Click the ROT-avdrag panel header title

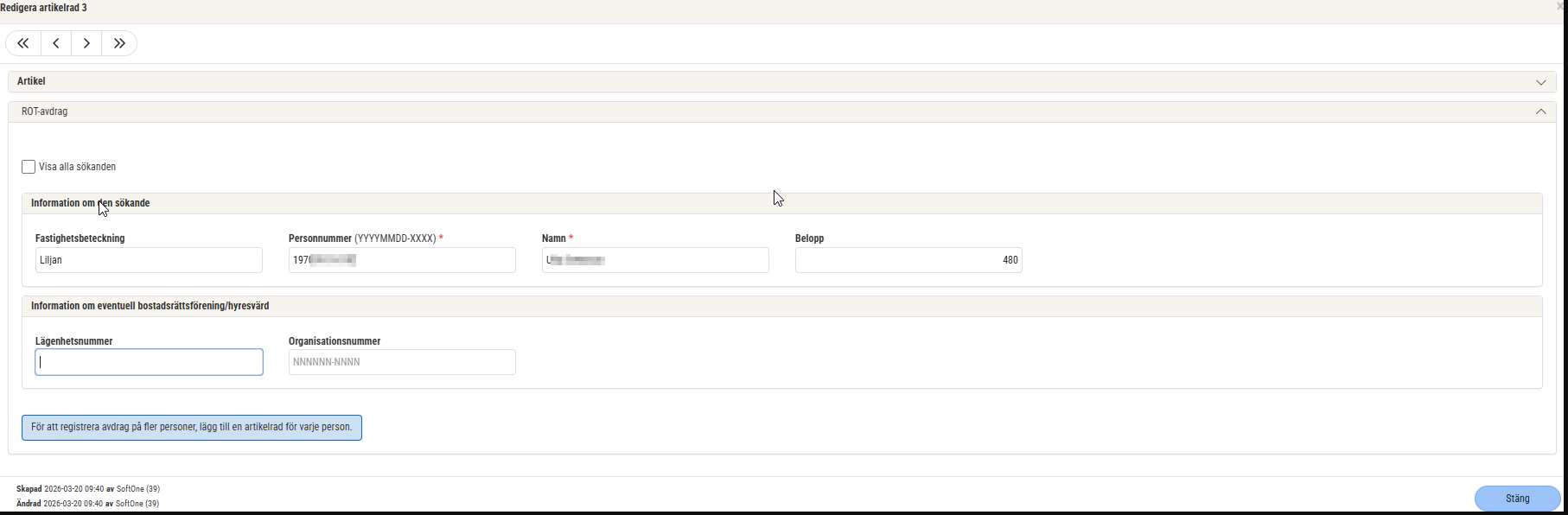click(x=44, y=111)
